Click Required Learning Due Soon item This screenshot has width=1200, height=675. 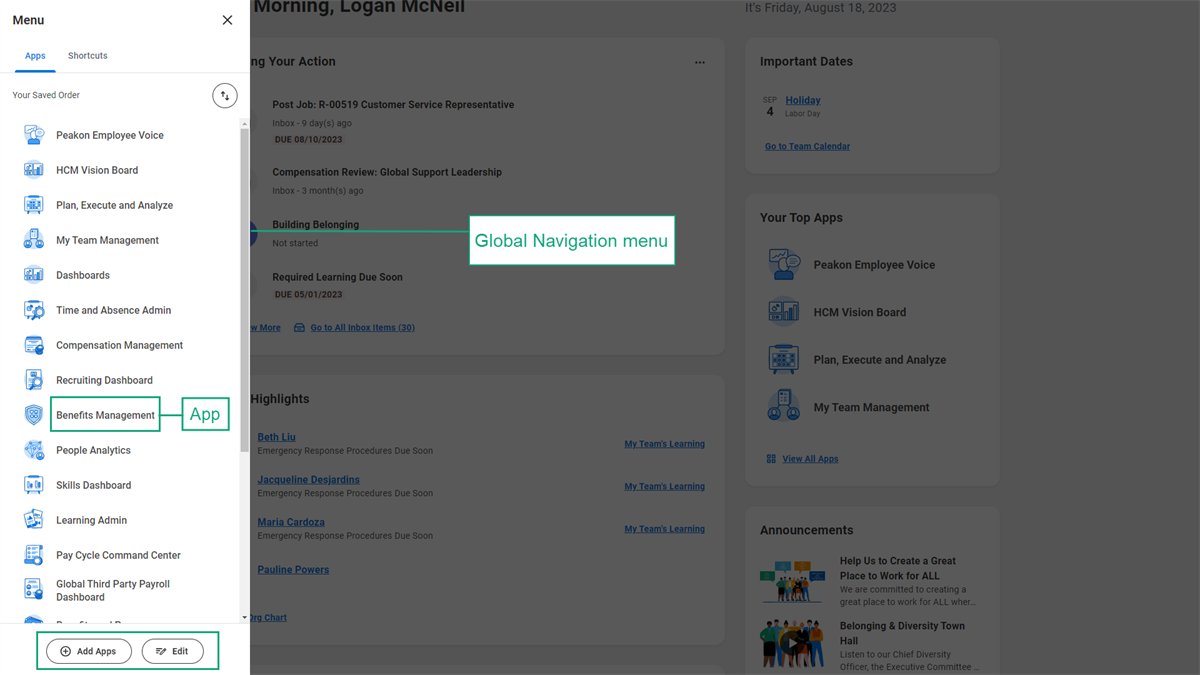point(337,277)
